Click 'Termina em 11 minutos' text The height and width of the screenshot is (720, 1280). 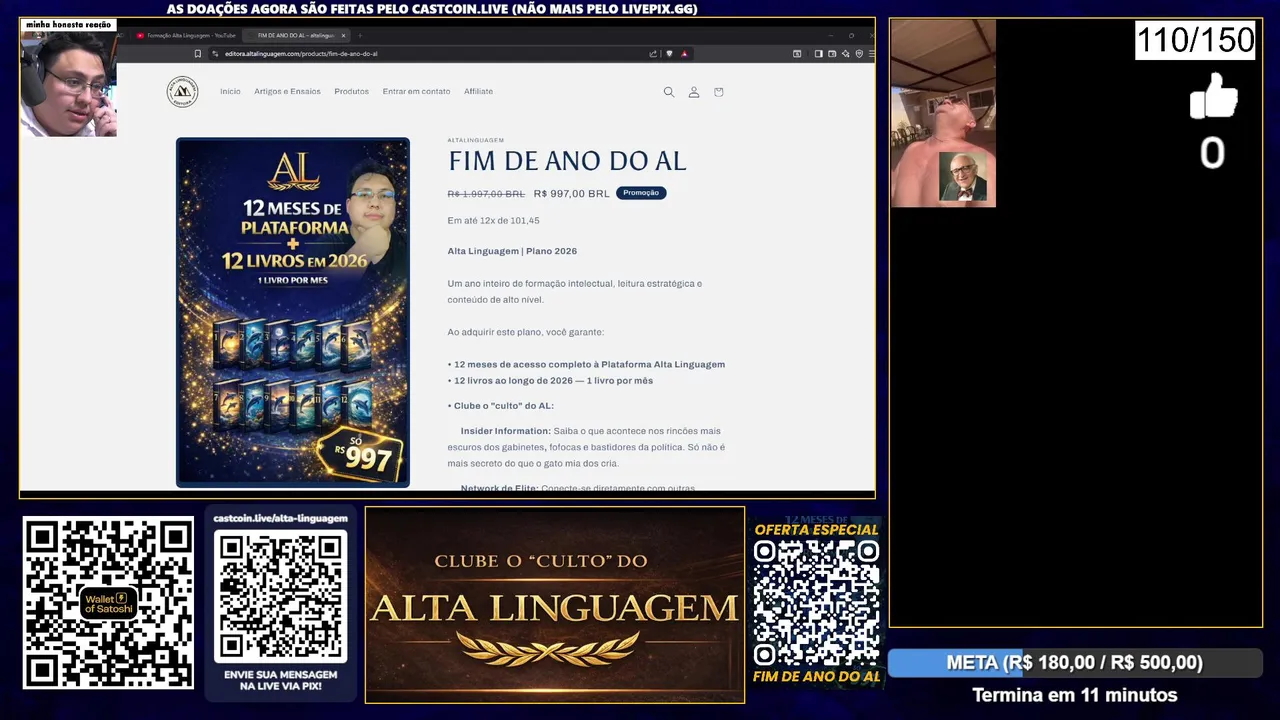(x=1075, y=695)
